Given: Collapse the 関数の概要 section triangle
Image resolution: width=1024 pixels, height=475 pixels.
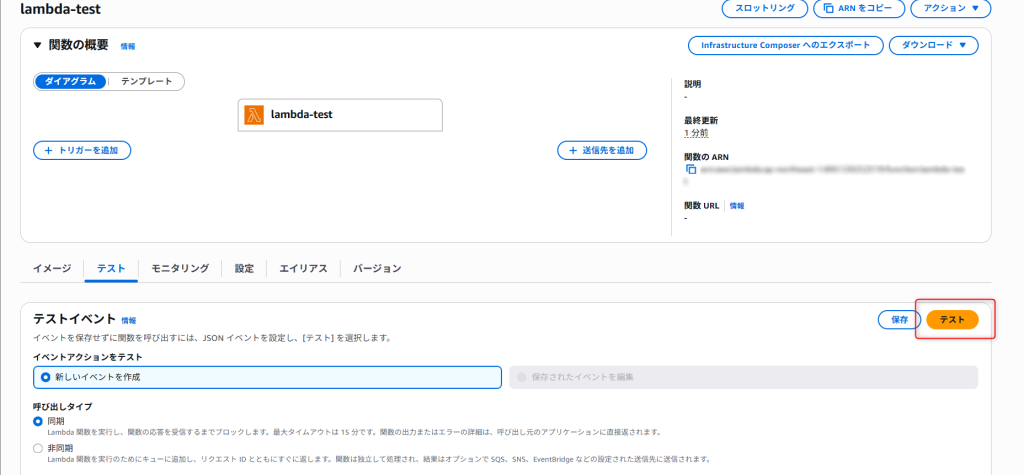Looking at the screenshot, I should coord(38,45).
